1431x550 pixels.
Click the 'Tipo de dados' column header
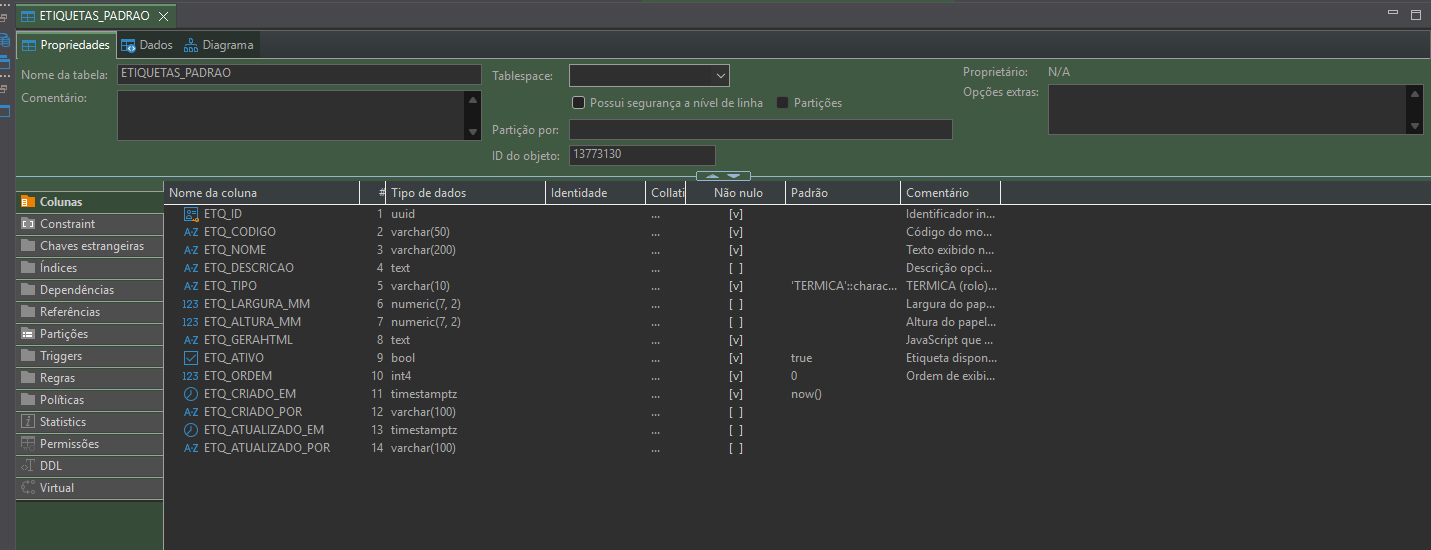tap(466, 193)
